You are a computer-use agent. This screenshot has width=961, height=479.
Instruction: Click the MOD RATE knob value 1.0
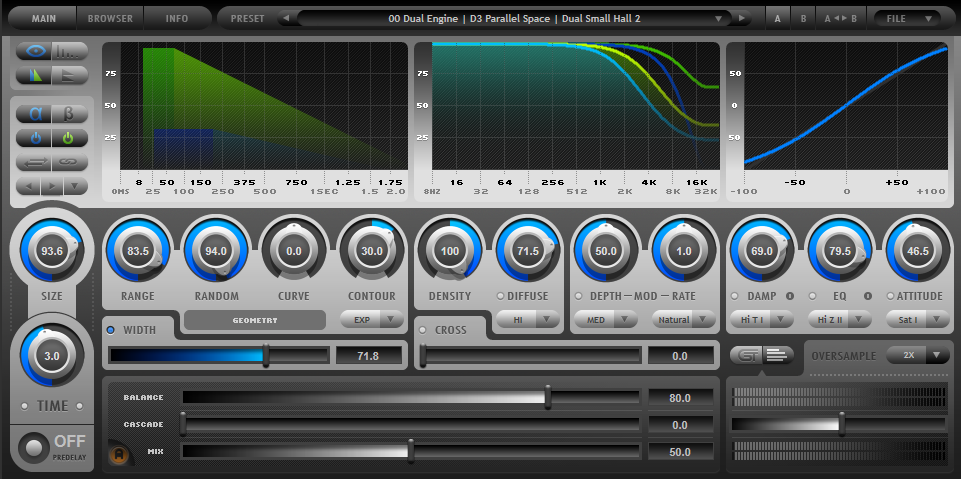[x=683, y=251]
